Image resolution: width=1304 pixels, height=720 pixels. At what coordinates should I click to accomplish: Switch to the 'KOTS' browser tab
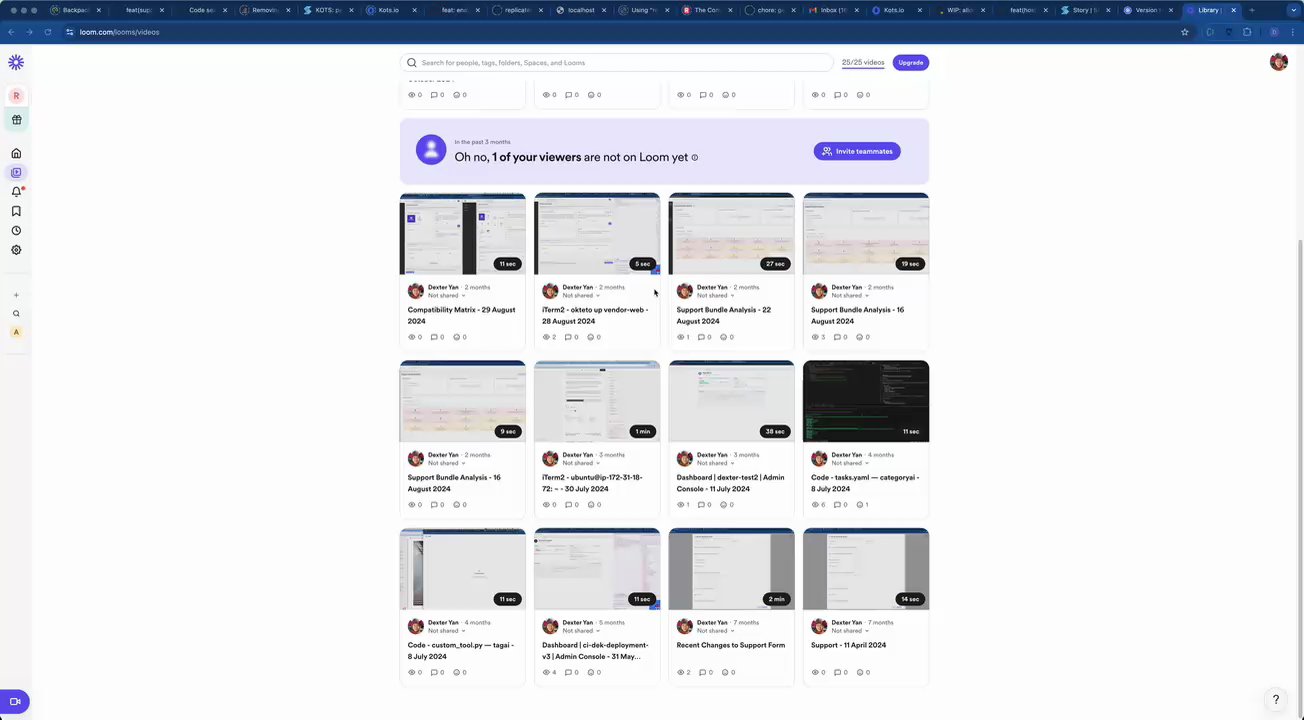328,10
